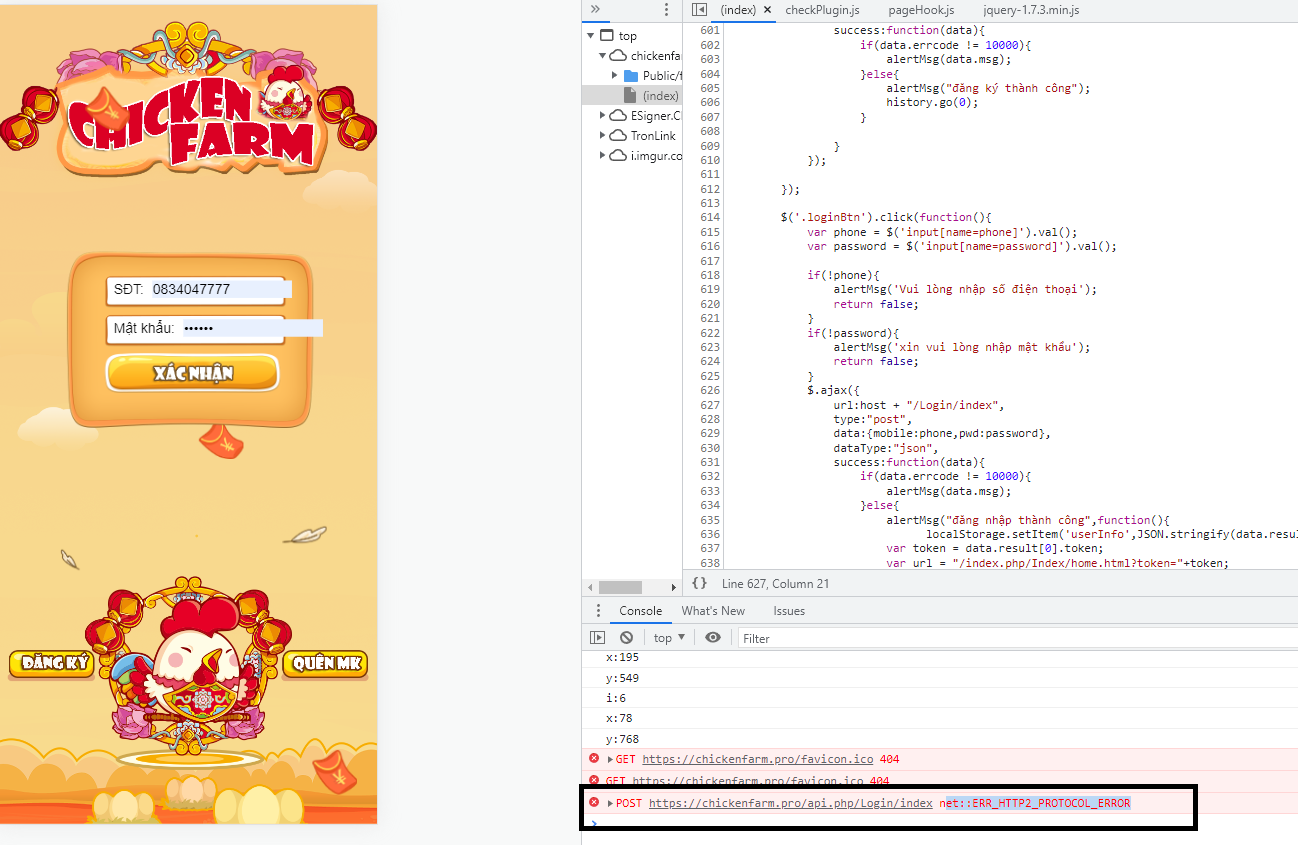Viewport: 1298px width, 845px height.
Task: Open console drawer three-dot menu
Action: click(x=598, y=611)
